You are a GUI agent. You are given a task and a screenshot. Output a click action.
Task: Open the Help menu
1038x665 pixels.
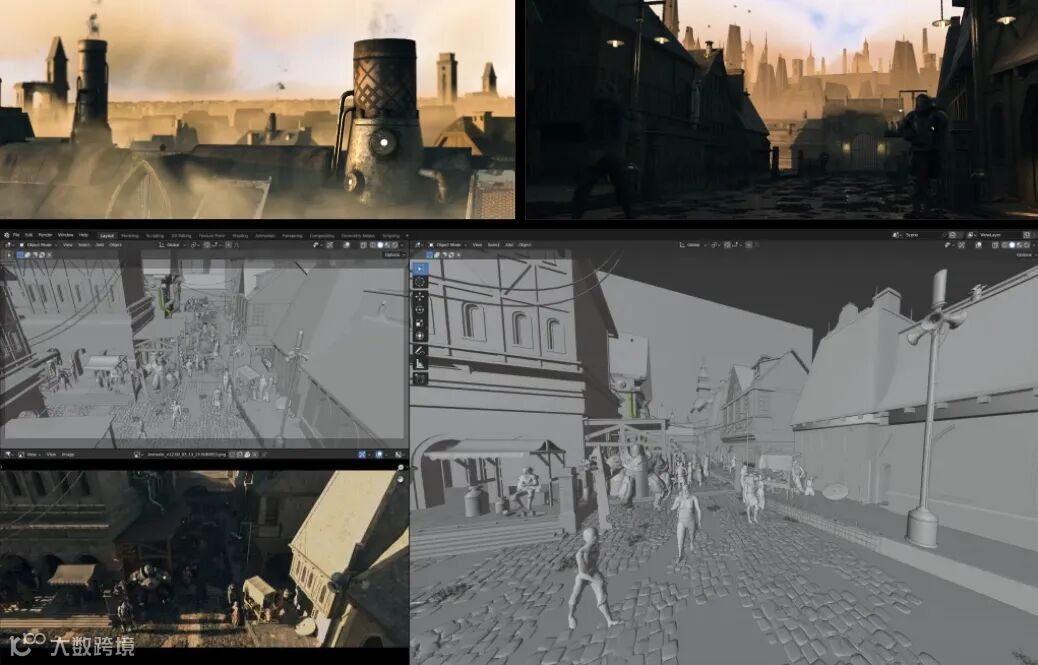tap(83, 235)
